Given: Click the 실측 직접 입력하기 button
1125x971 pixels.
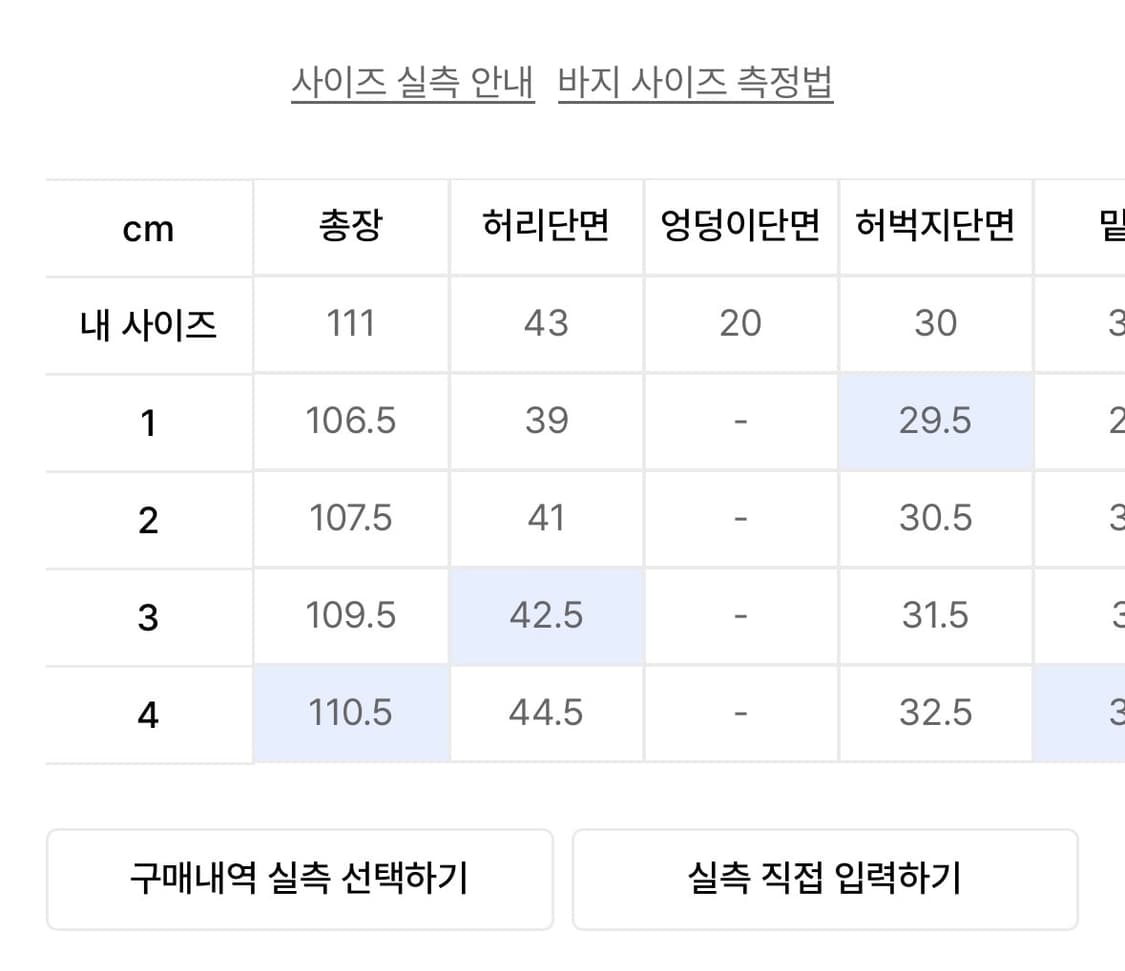Looking at the screenshot, I should pos(824,879).
